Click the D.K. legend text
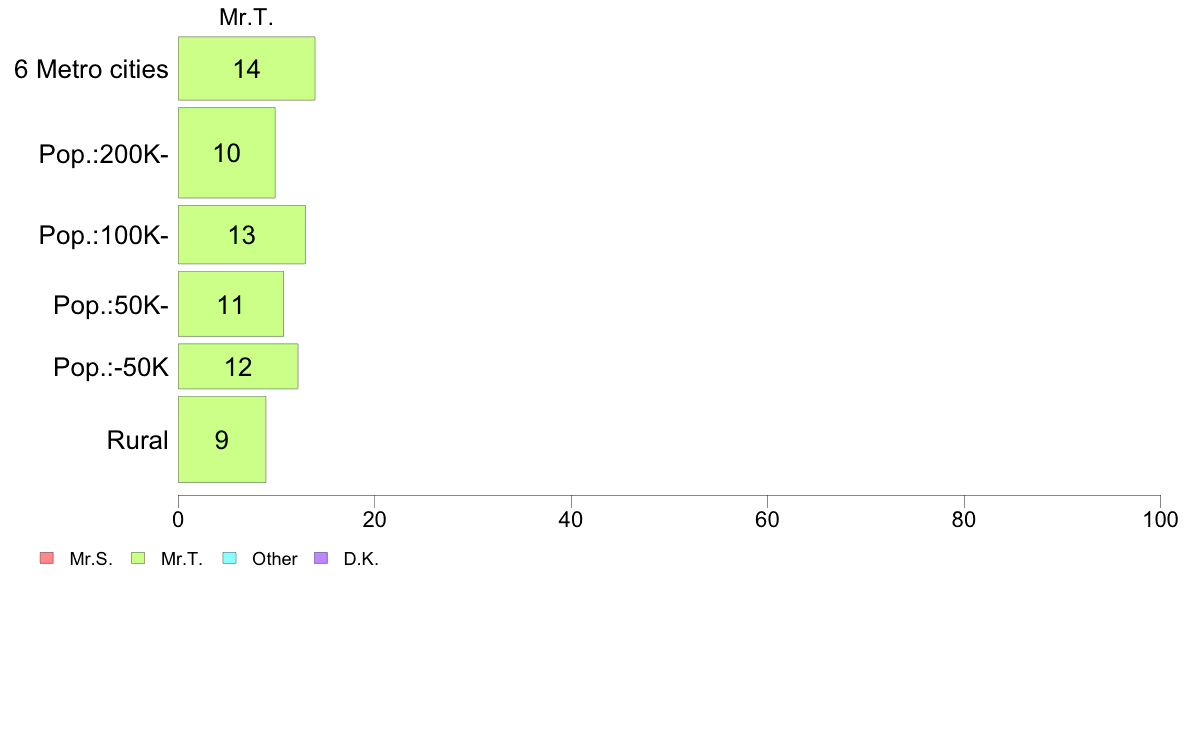 pyautogui.click(x=361, y=559)
